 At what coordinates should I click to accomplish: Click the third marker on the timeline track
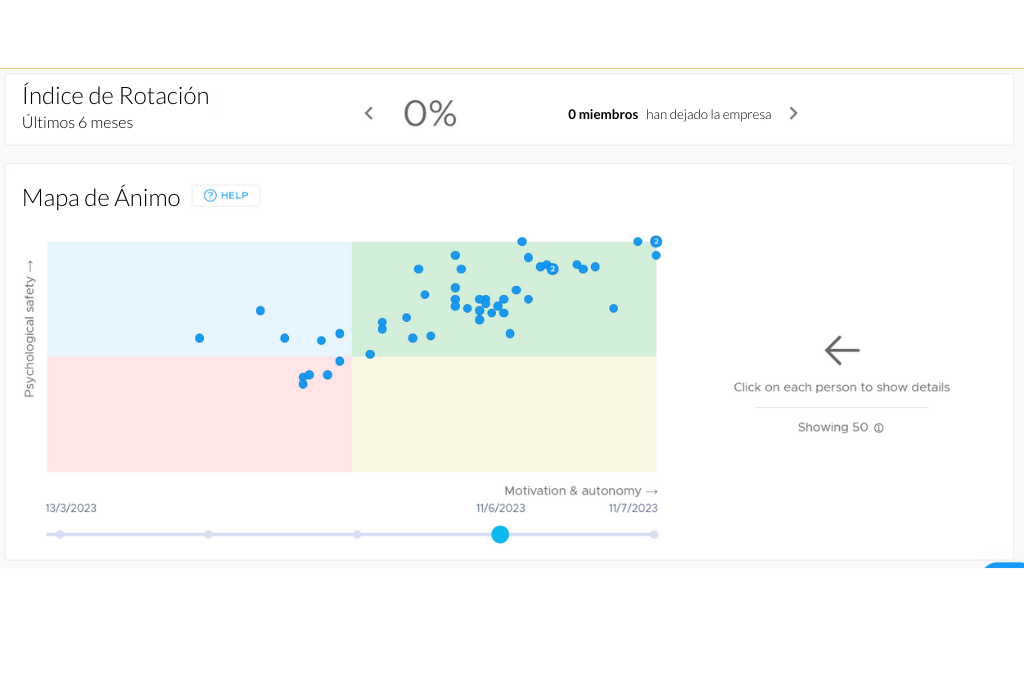pos(357,535)
